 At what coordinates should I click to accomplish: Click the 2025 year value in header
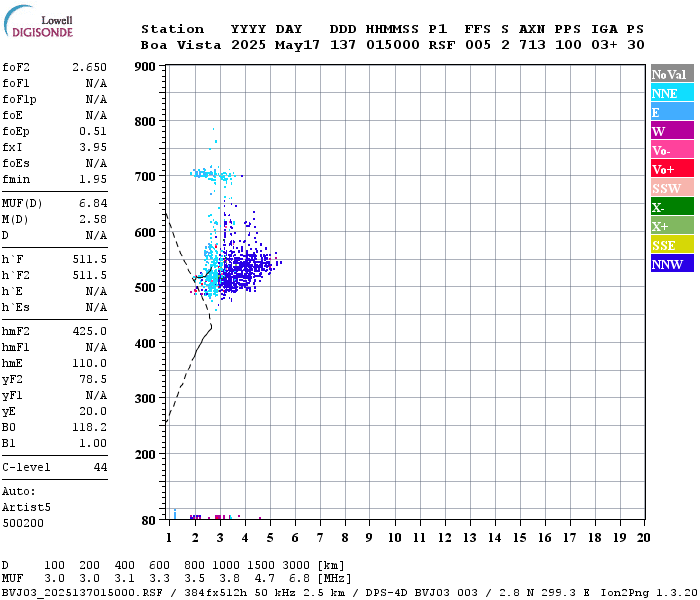(248, 45)
